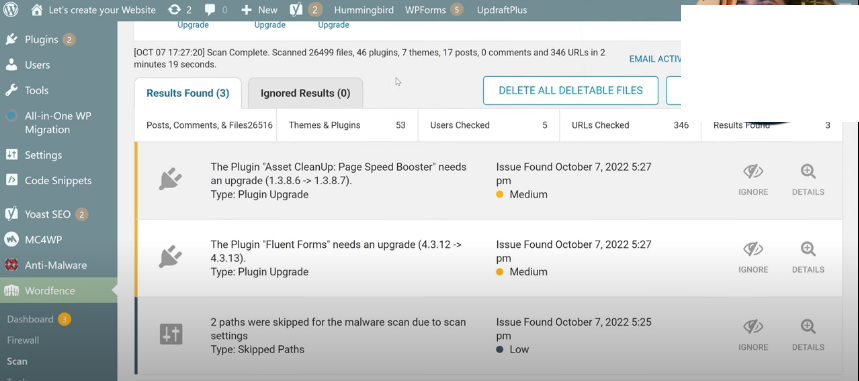View details of Asset CleanUp issue

(x=808, y=180)
